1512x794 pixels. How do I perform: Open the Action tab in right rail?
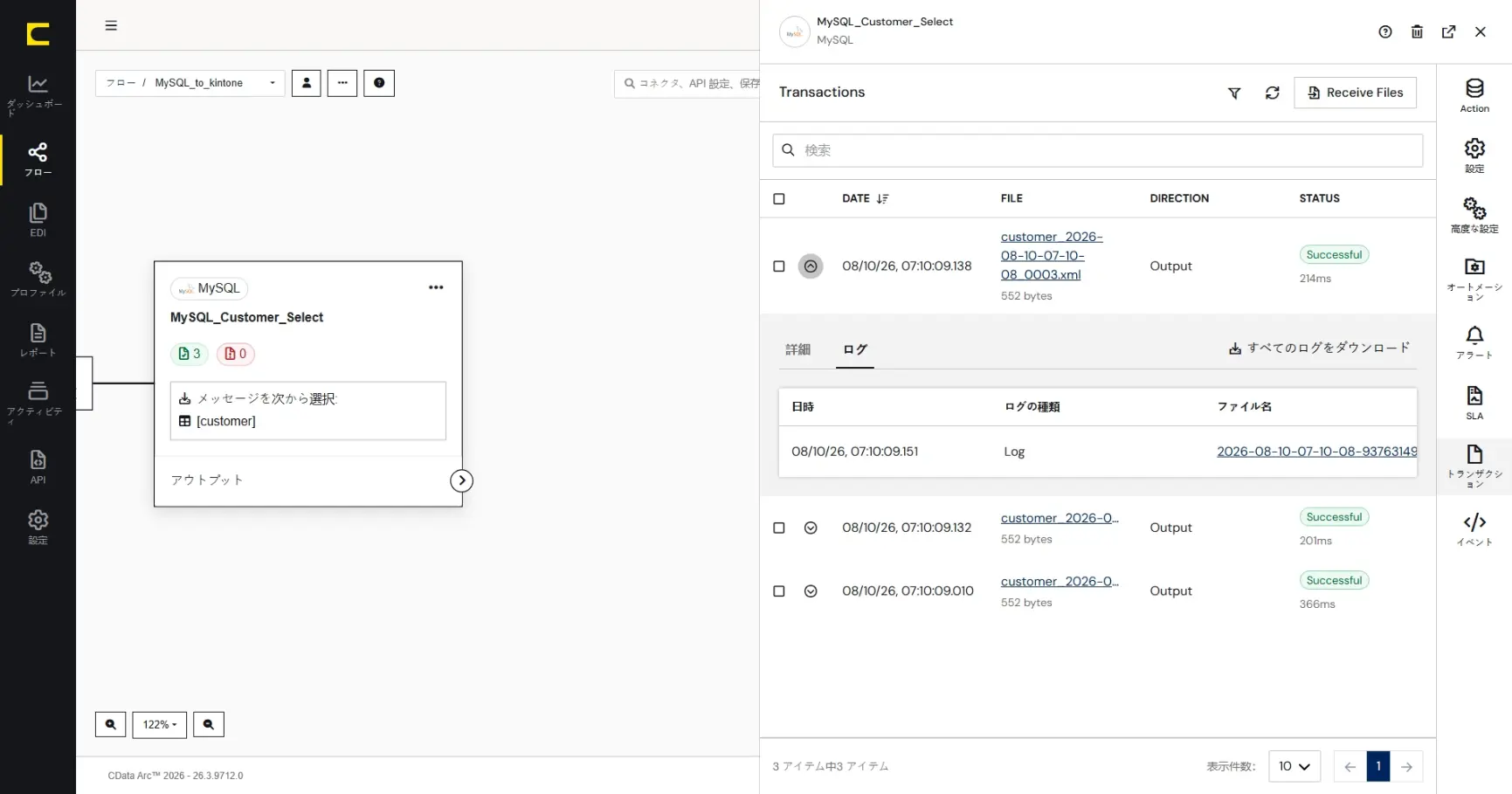[1474, 96]
